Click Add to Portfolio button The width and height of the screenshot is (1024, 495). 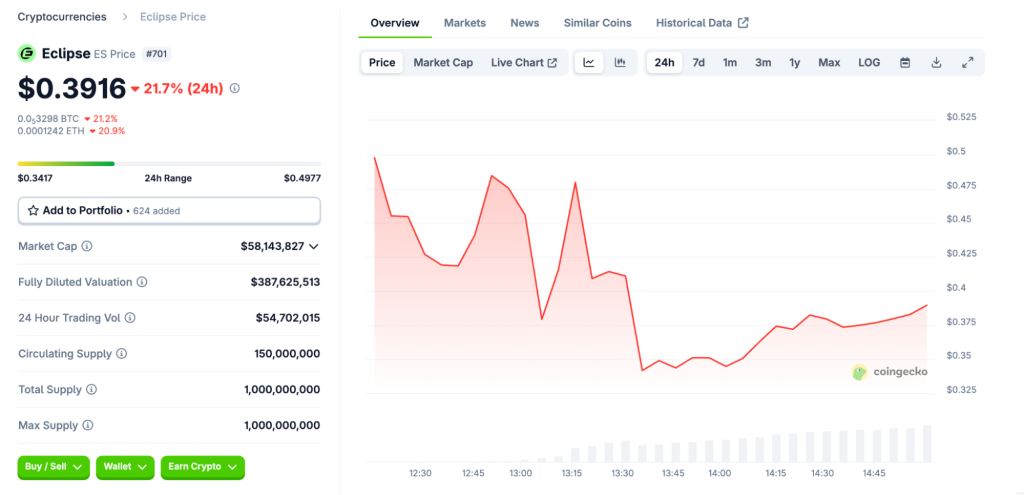169,211
